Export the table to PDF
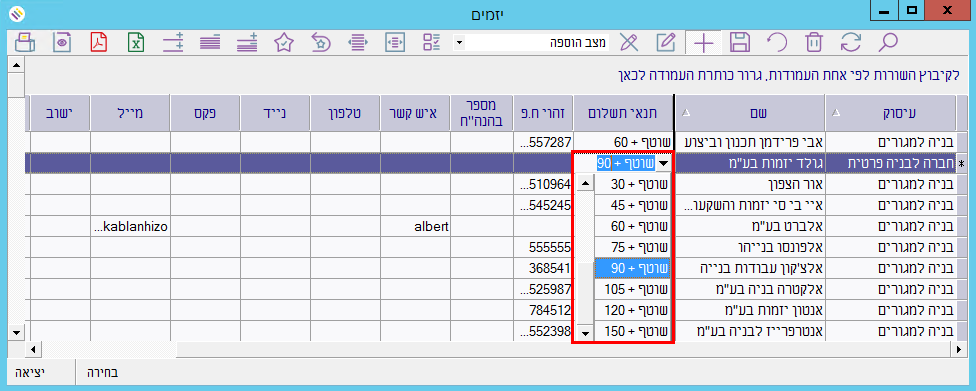 99,42
